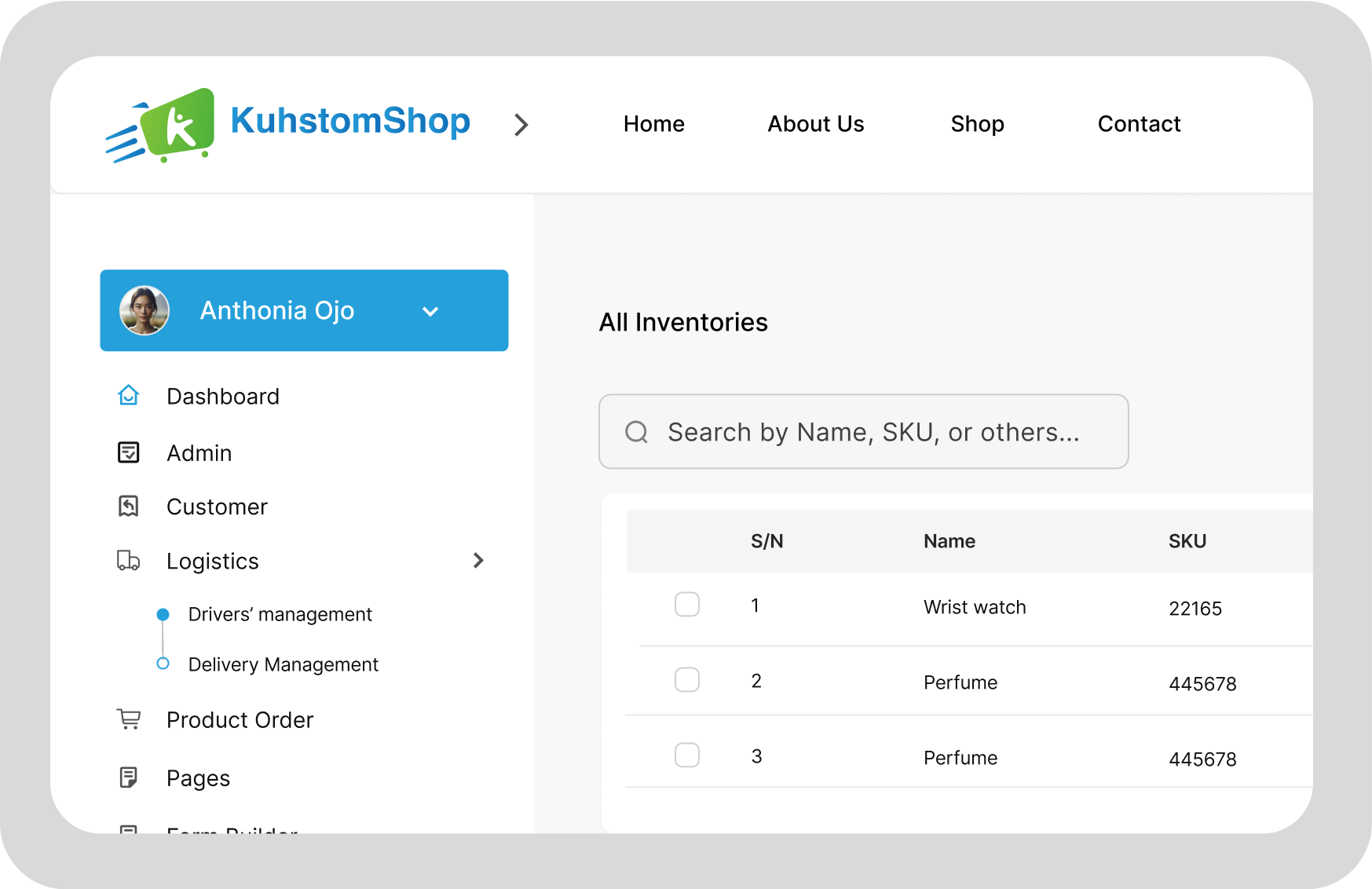Viewport: 1372px width, 889px height.
Task: Click the Customer sidebar icon
Action: pos(129,507)
